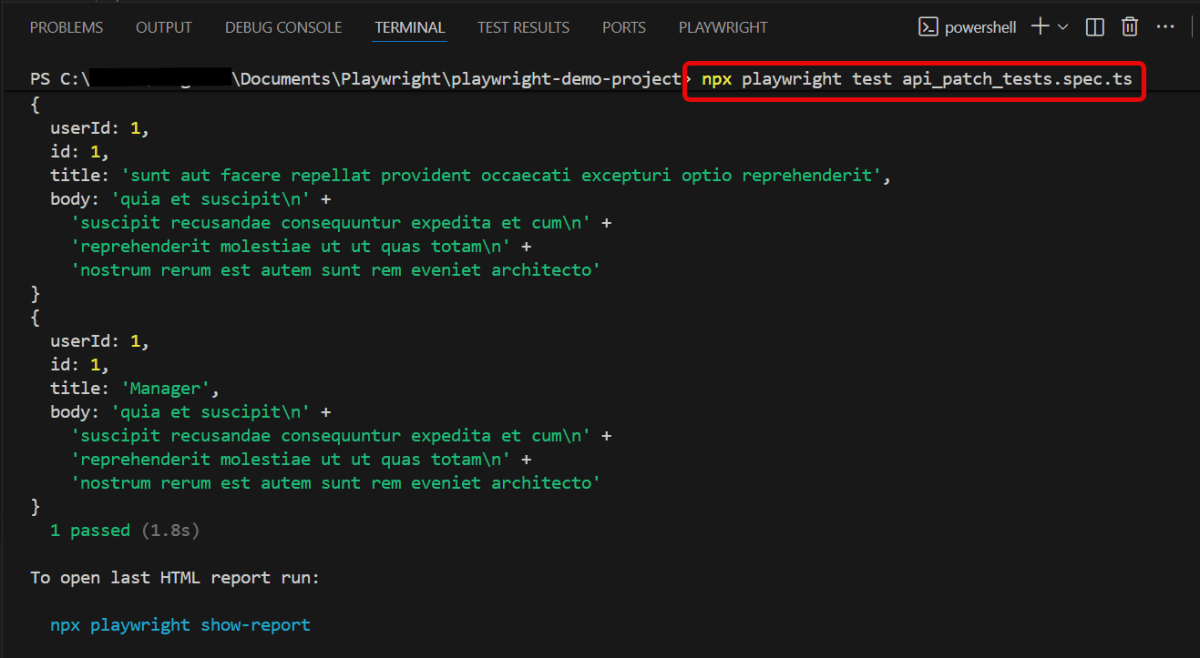Click the 'npx playwright show-report' command text
This screenshot has width=1200, height=658.
(180, 625)
